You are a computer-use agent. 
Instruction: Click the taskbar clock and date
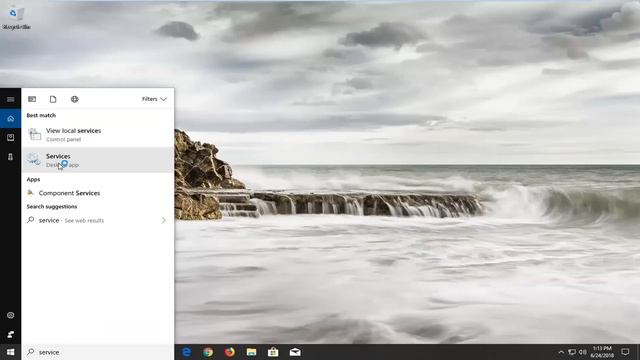point(602,352)
